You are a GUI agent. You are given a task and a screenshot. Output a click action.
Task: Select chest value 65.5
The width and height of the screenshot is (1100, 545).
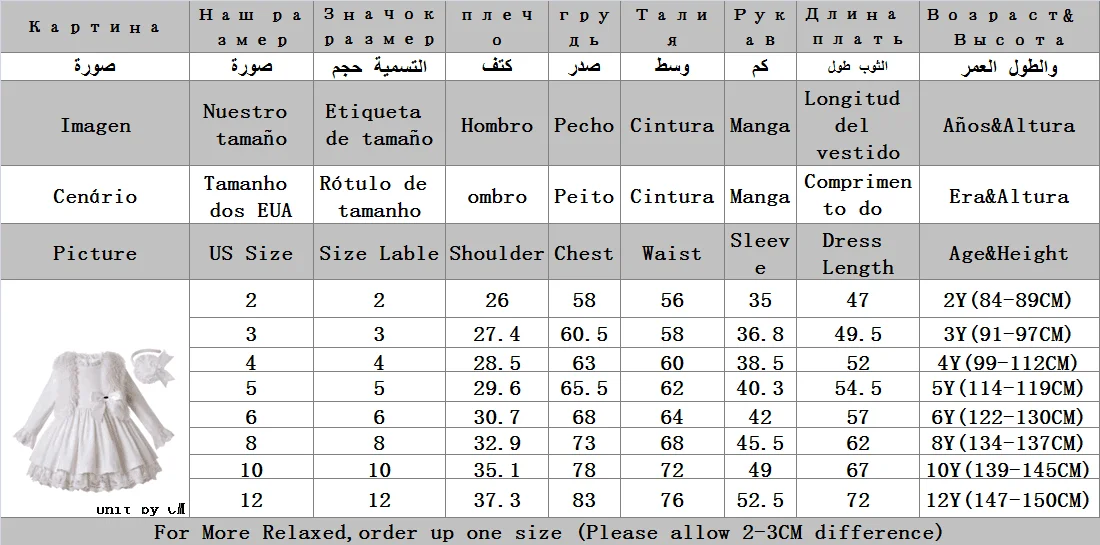584,388
